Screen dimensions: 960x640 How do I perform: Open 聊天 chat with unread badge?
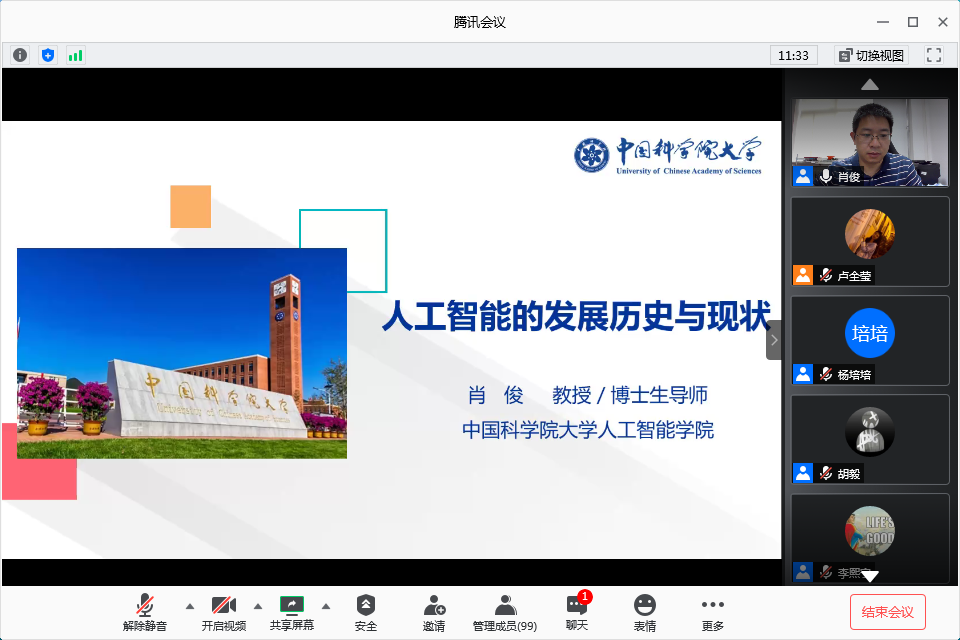click(x=577, y=612)
